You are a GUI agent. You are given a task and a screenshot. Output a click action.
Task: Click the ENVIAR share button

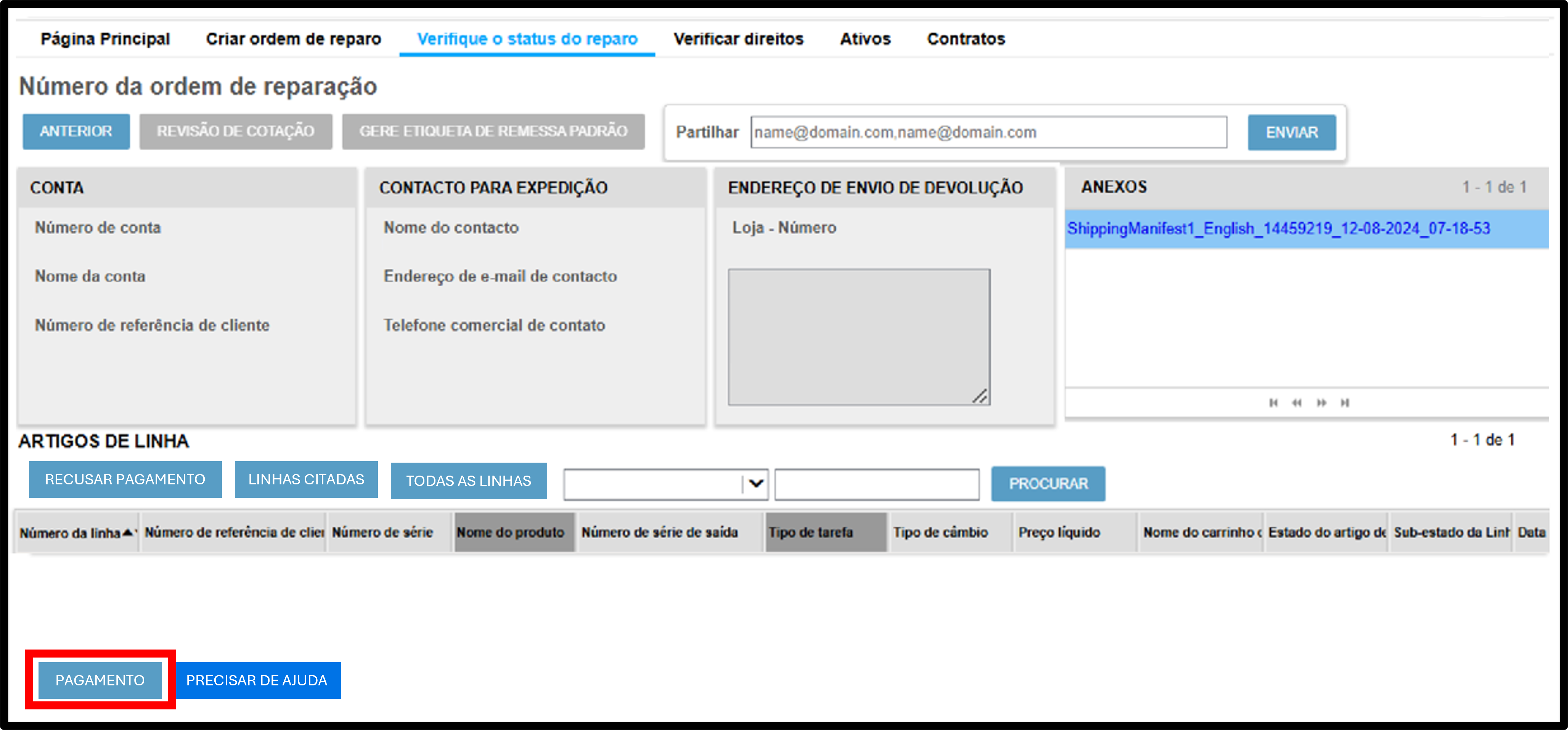tap(1292, 132)
